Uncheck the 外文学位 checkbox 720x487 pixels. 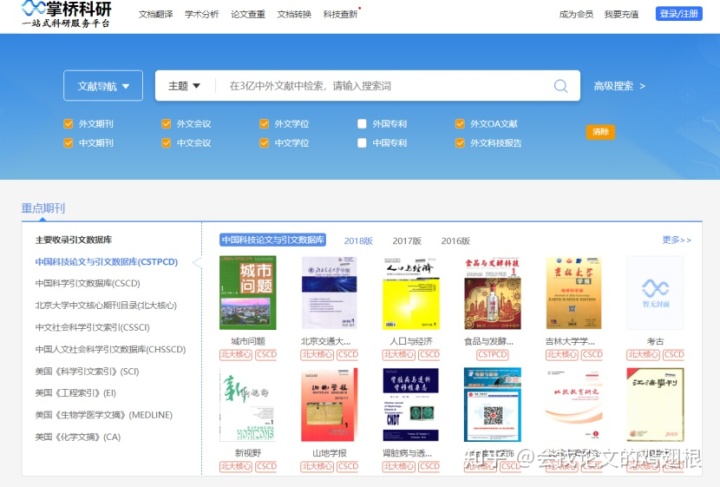[264, 123]
